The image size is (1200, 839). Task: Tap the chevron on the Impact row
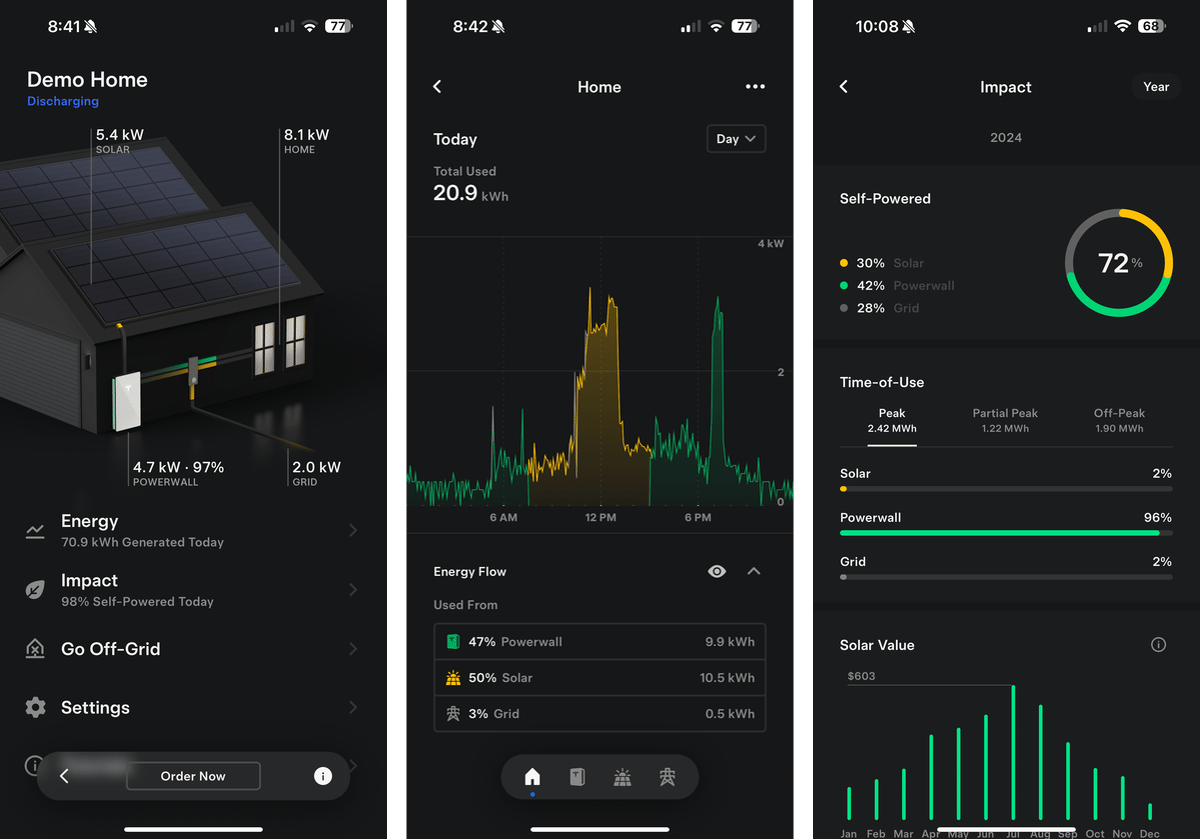click(353, 590)
